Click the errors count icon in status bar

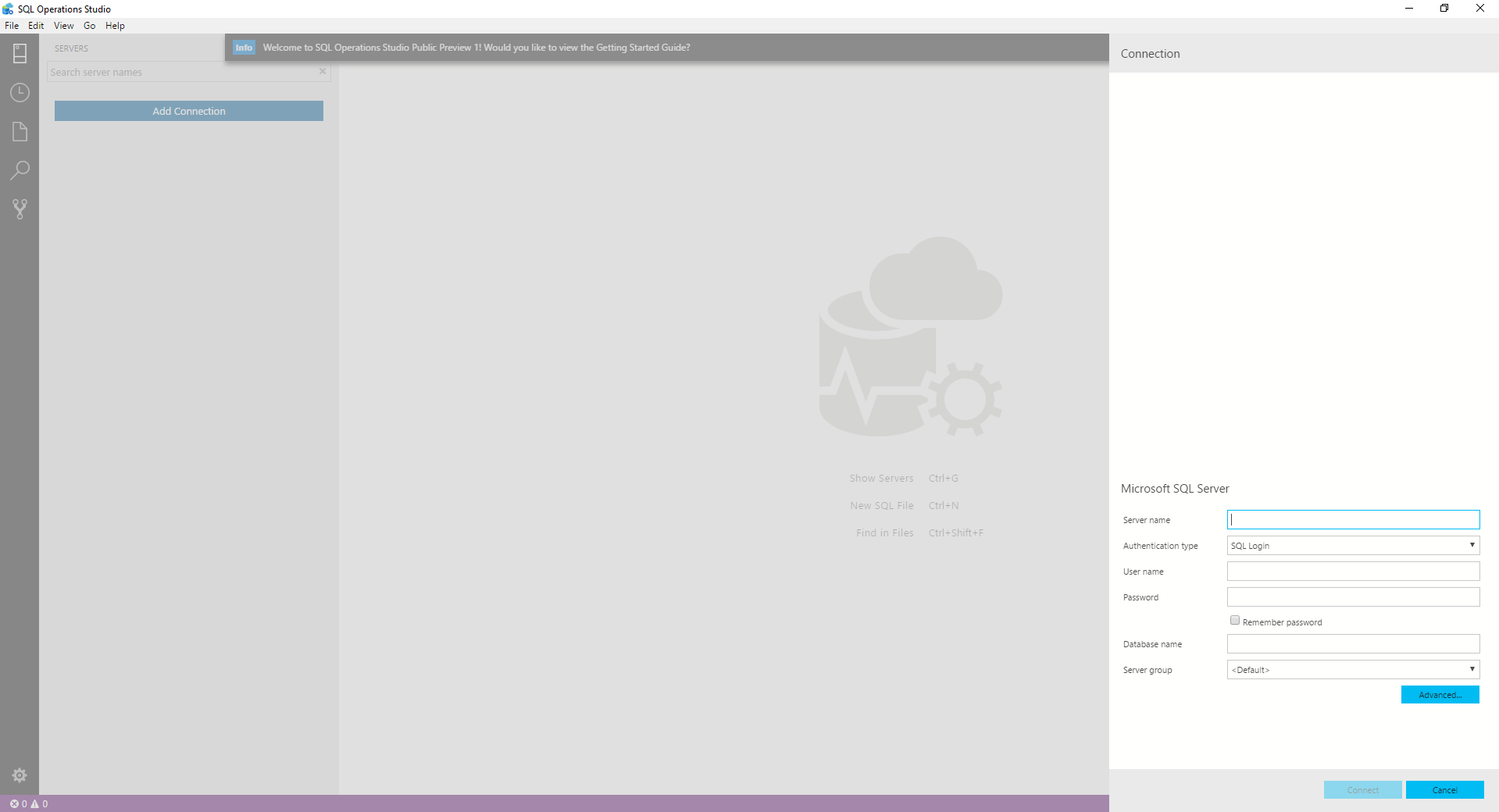coord(14,803)
